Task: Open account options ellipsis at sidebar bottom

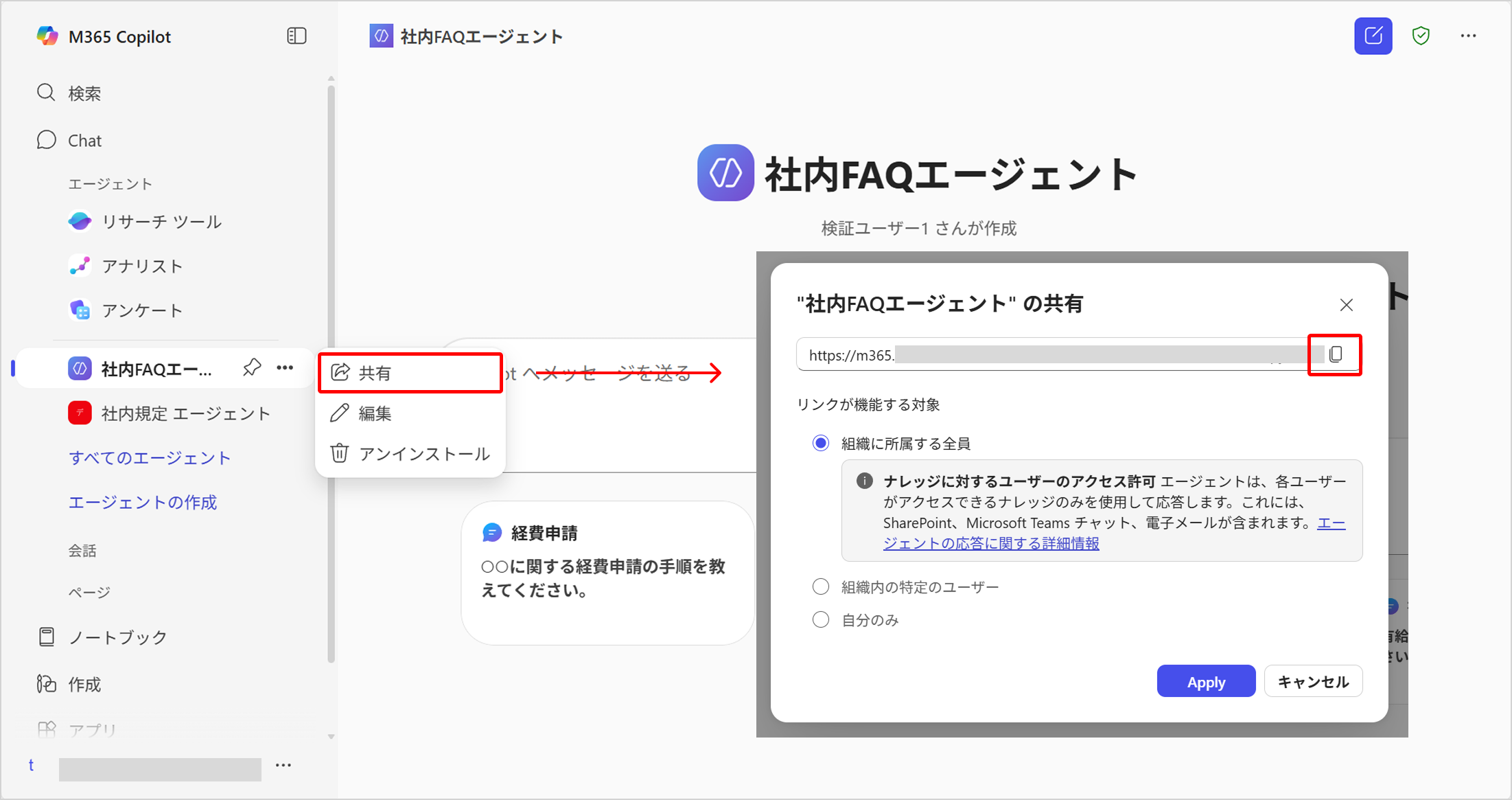Action: [x=283, y=765]
